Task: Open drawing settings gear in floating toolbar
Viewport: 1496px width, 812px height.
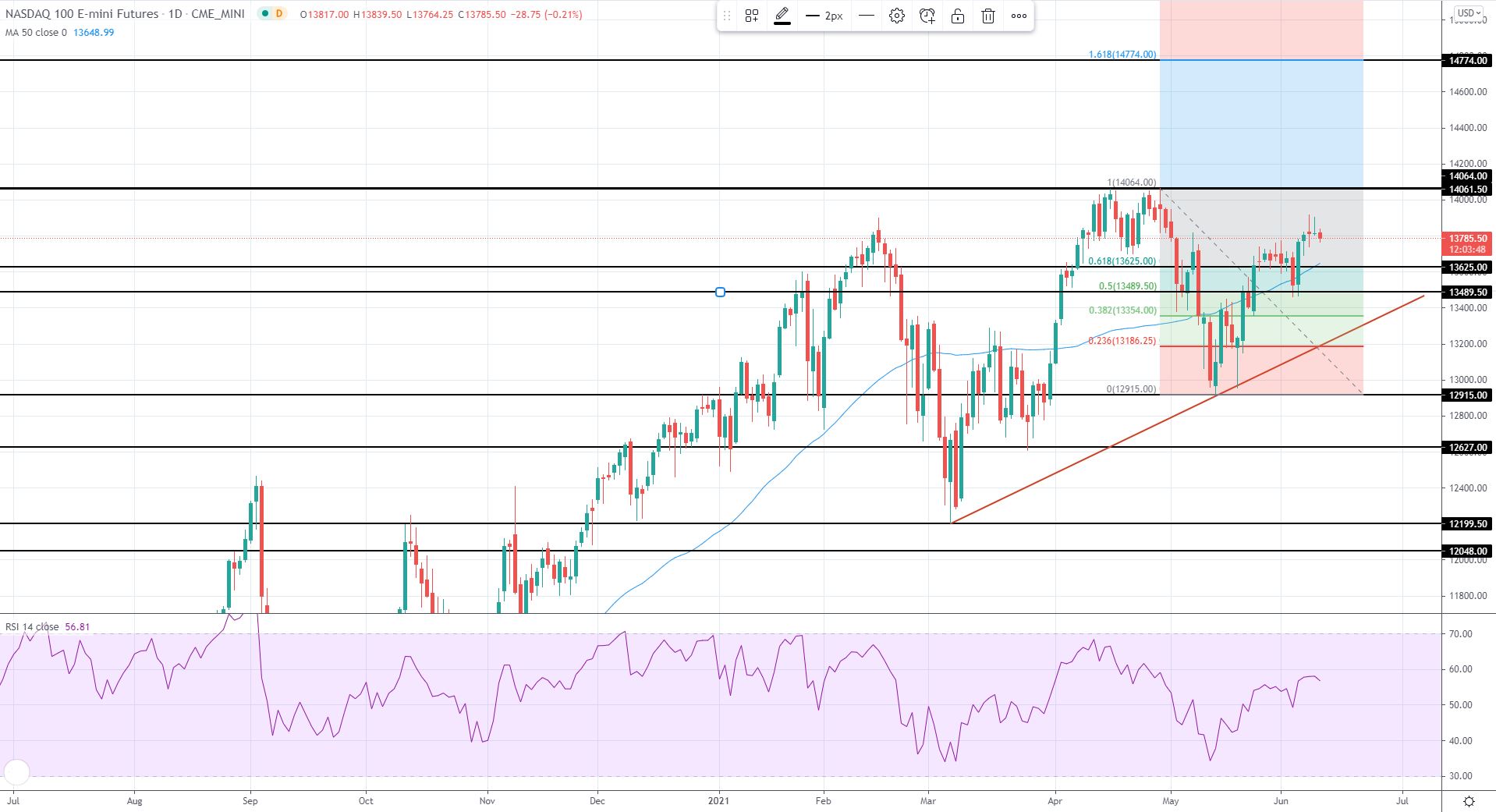Action: coord(897,16)
